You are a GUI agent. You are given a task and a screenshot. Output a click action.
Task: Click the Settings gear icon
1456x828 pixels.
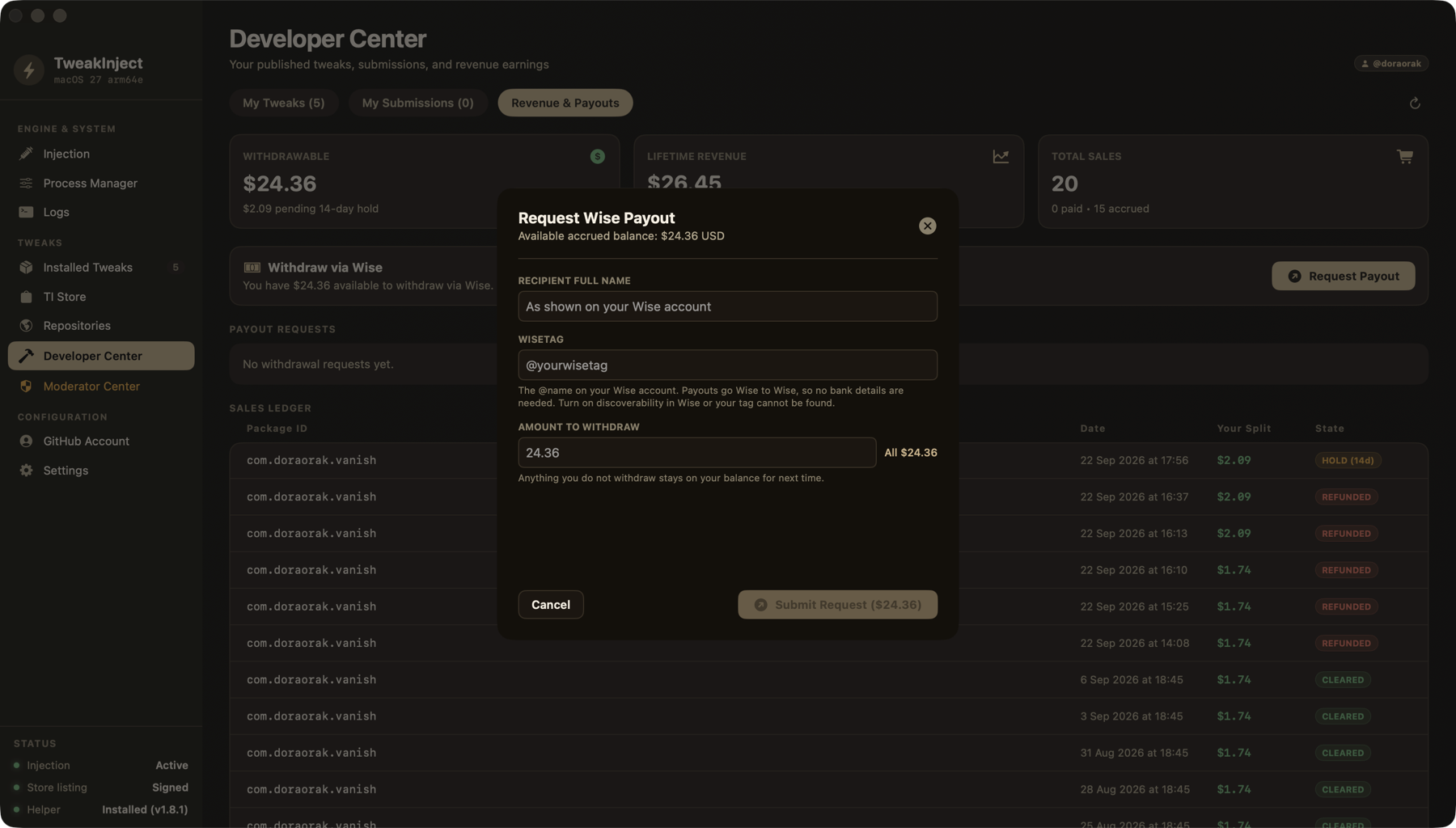(x=26, y=471)
